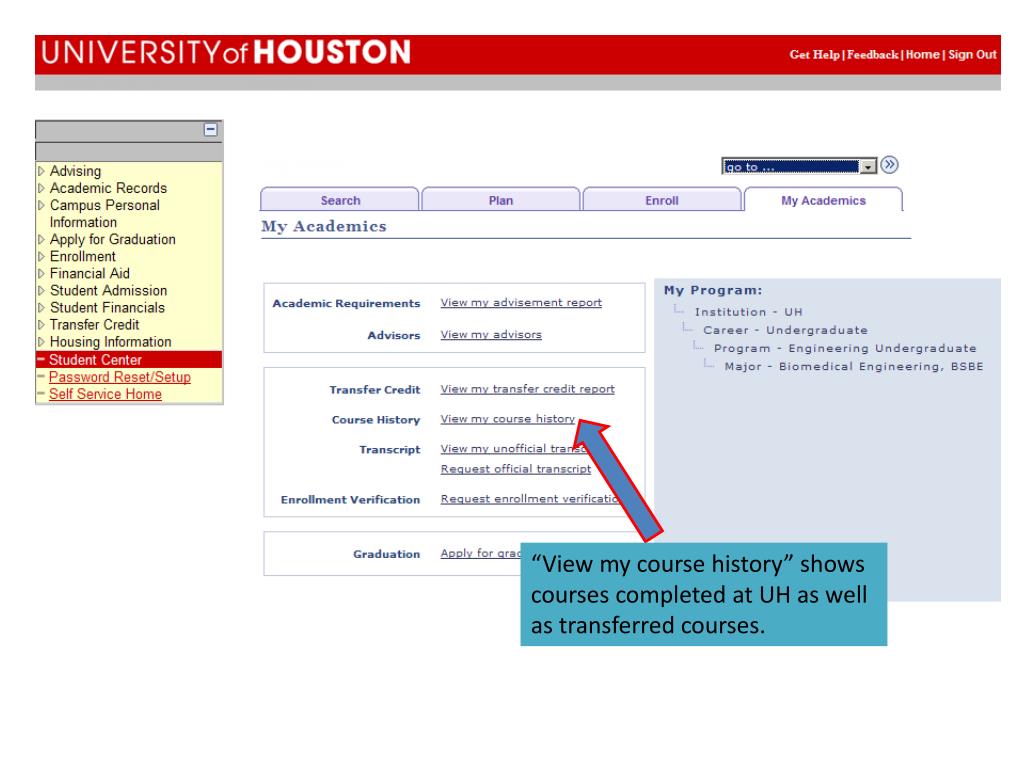Select the highlighted Student Center item
The image size is (1024, 768).
95,360
